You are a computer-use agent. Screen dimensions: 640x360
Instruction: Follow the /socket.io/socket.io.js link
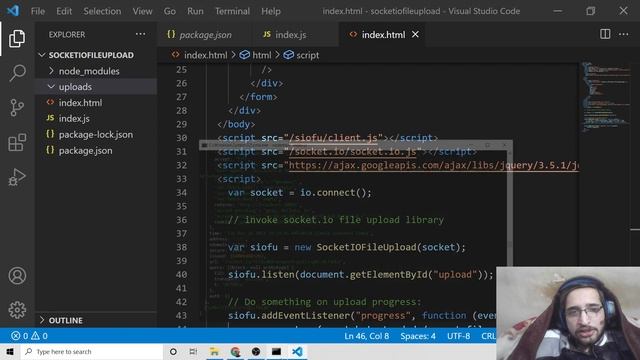(352, 151)
